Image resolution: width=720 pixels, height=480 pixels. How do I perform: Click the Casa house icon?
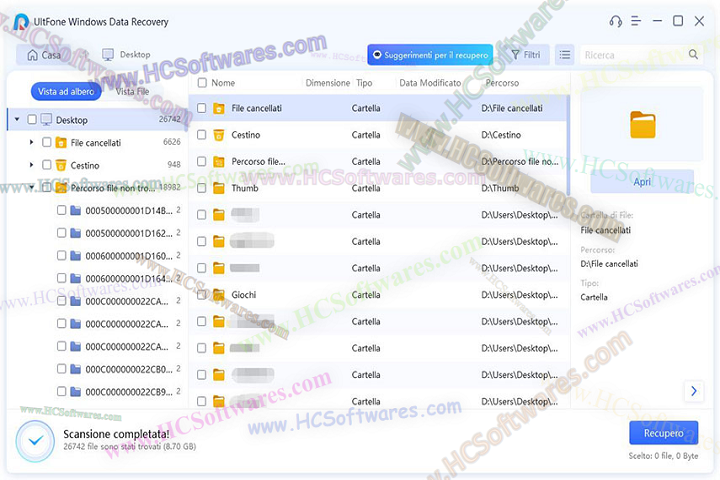(33, 55)
